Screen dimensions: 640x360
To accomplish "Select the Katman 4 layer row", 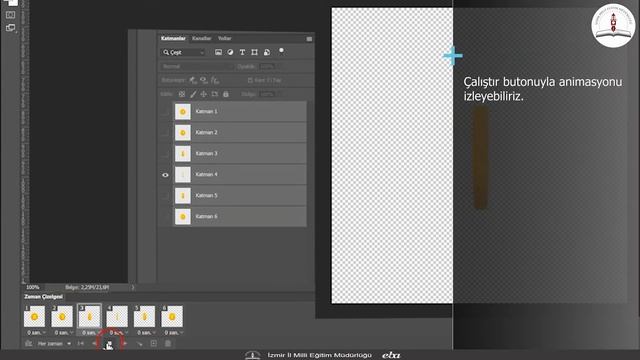I will click(240, 175).
